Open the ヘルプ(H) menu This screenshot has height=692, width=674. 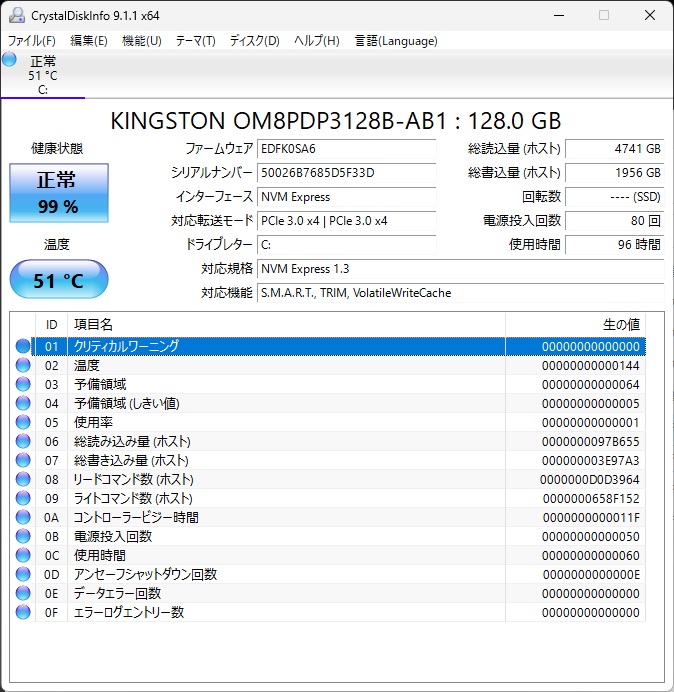pyautogui.click(x=316, y=41)
